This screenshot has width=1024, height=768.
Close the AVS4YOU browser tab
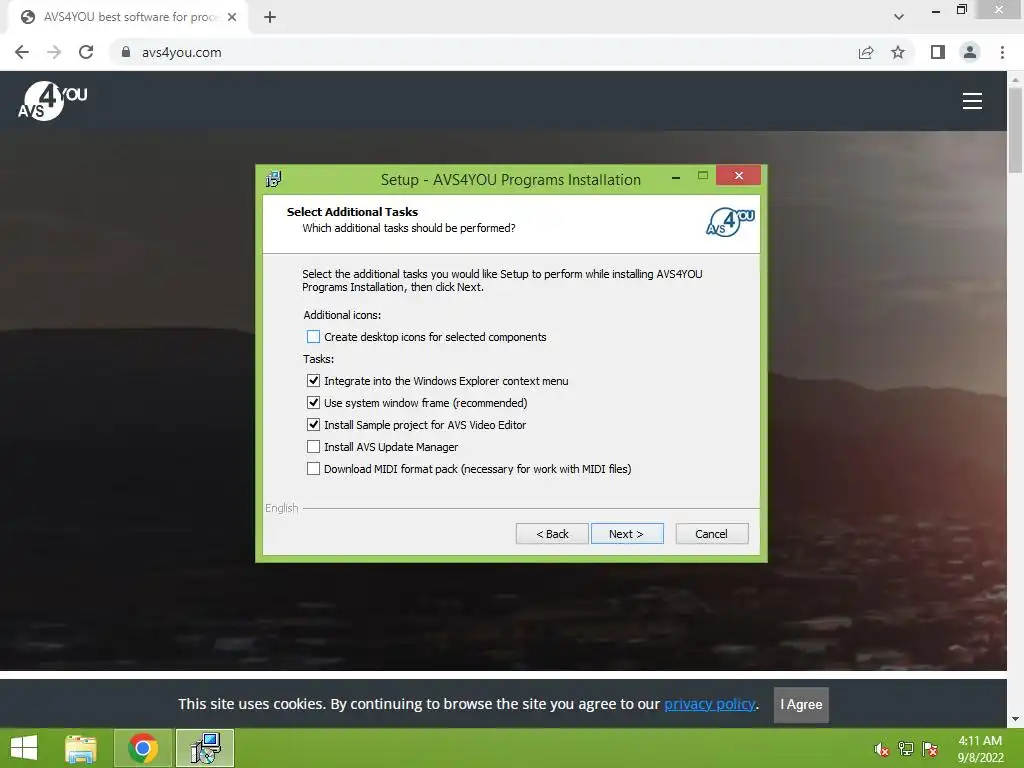tap(232, 17)
